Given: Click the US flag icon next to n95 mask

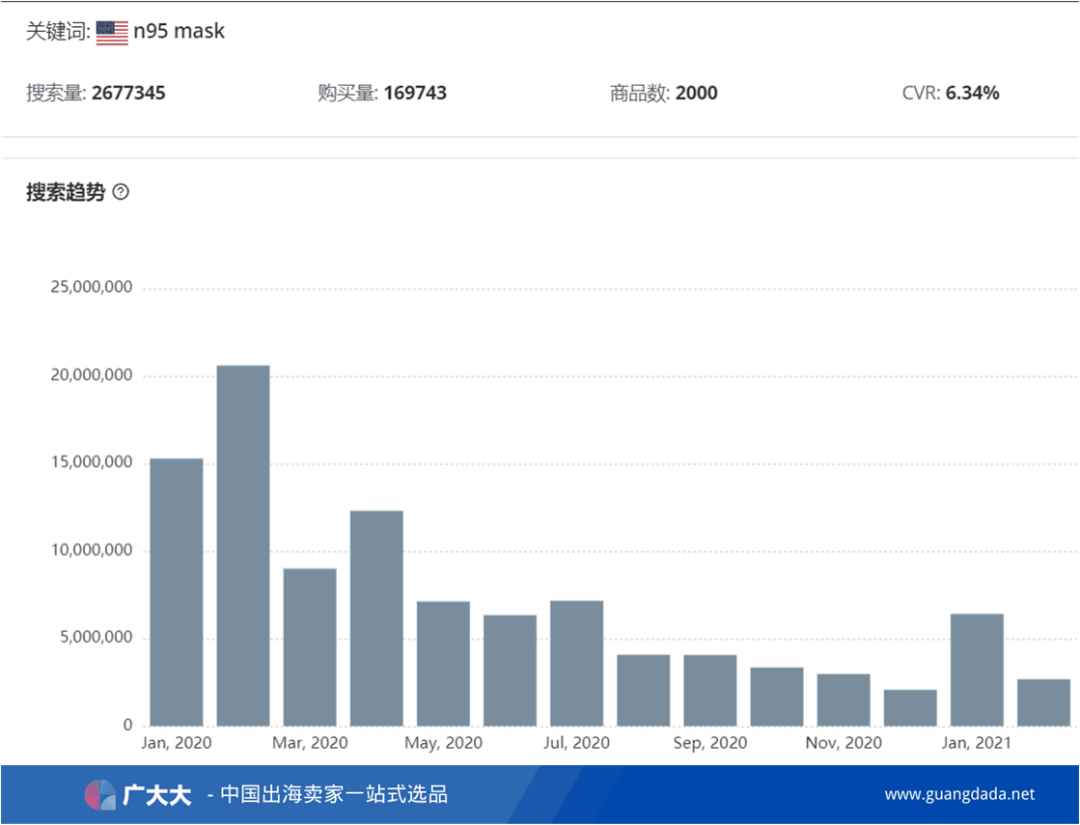Looking at the screenshot, I should coord(112,32).
